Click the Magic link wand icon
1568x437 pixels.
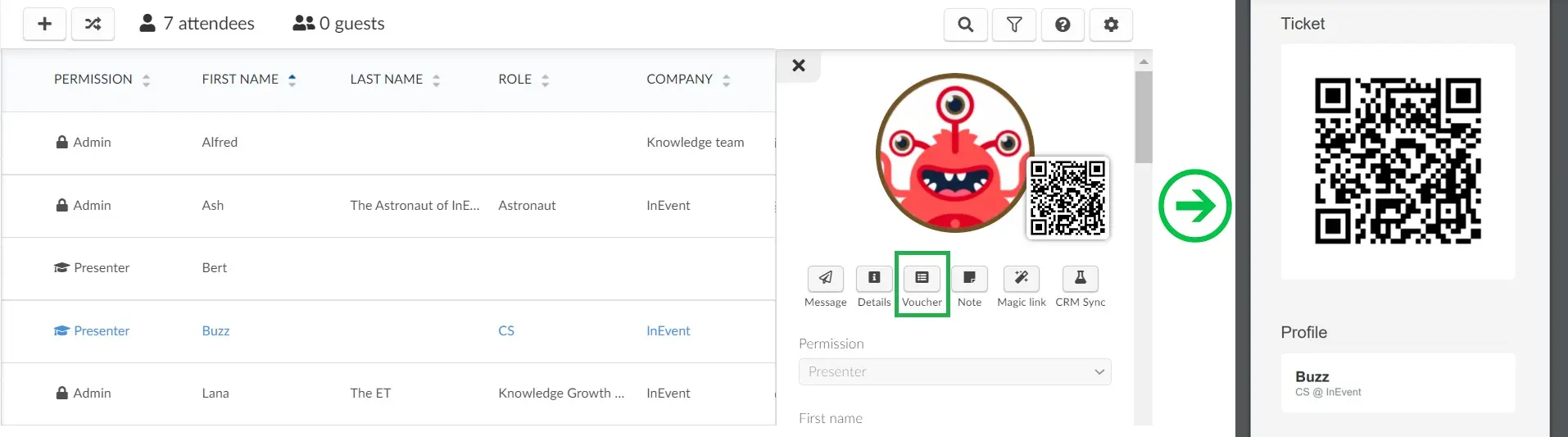click(1022, 278)
